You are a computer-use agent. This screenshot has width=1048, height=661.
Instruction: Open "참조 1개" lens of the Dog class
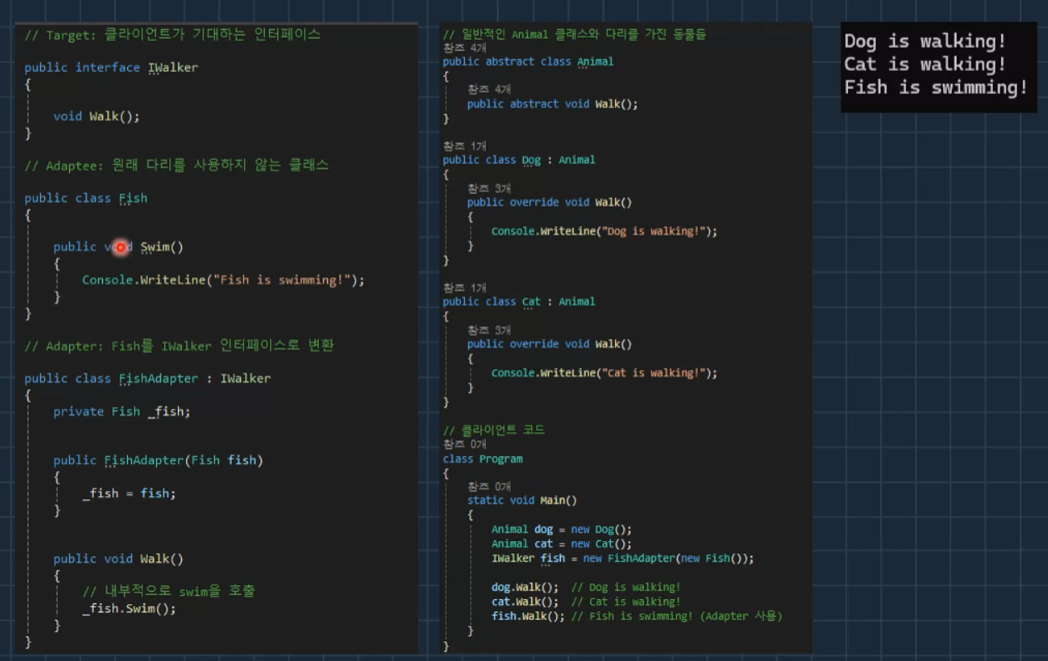point(465,146)
